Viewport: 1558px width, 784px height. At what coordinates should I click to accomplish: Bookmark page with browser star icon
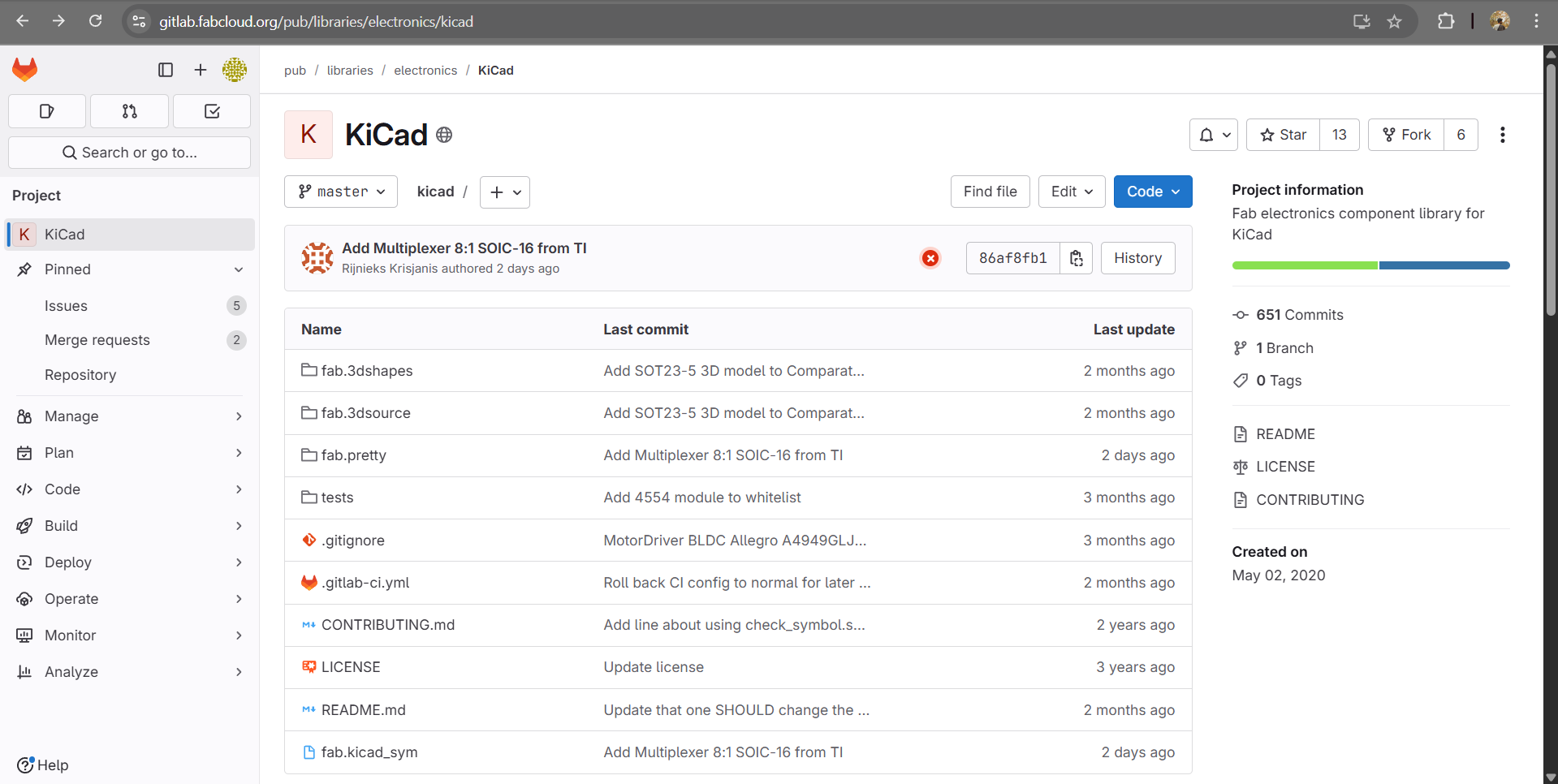click(x=1394, y=22)
